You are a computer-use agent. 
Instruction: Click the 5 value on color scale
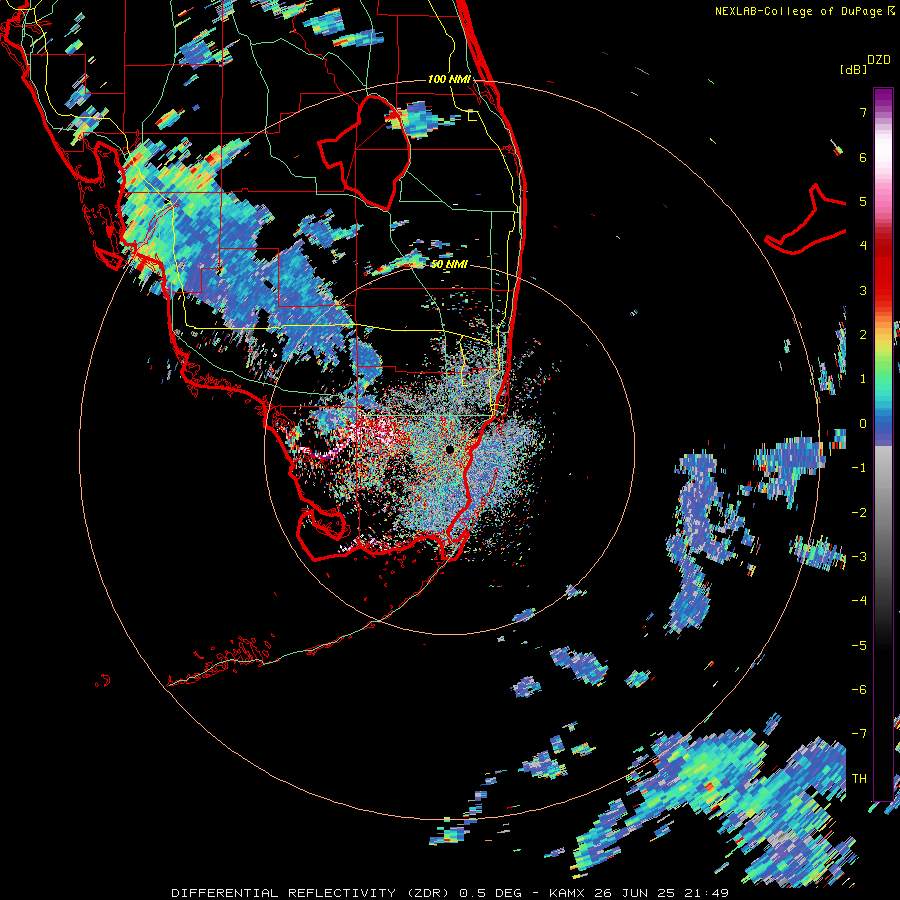(x=863, y=201)
